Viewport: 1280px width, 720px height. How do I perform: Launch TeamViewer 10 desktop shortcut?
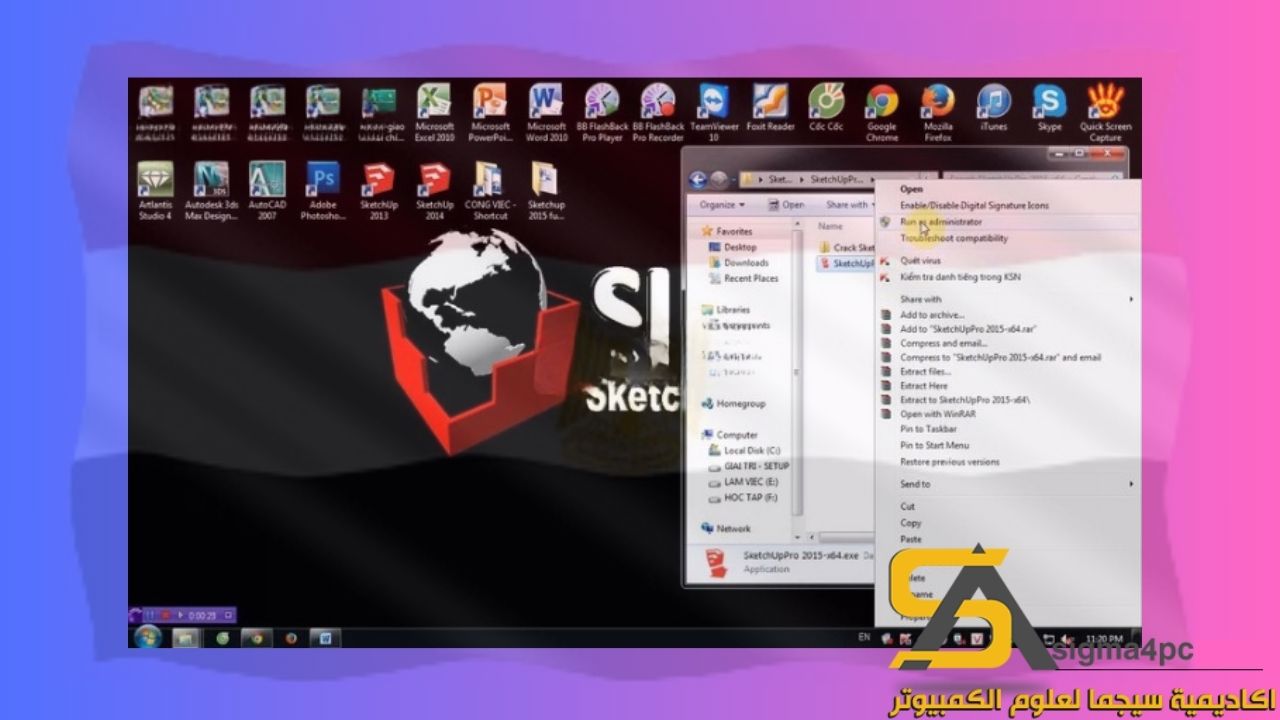coord(714,112)
